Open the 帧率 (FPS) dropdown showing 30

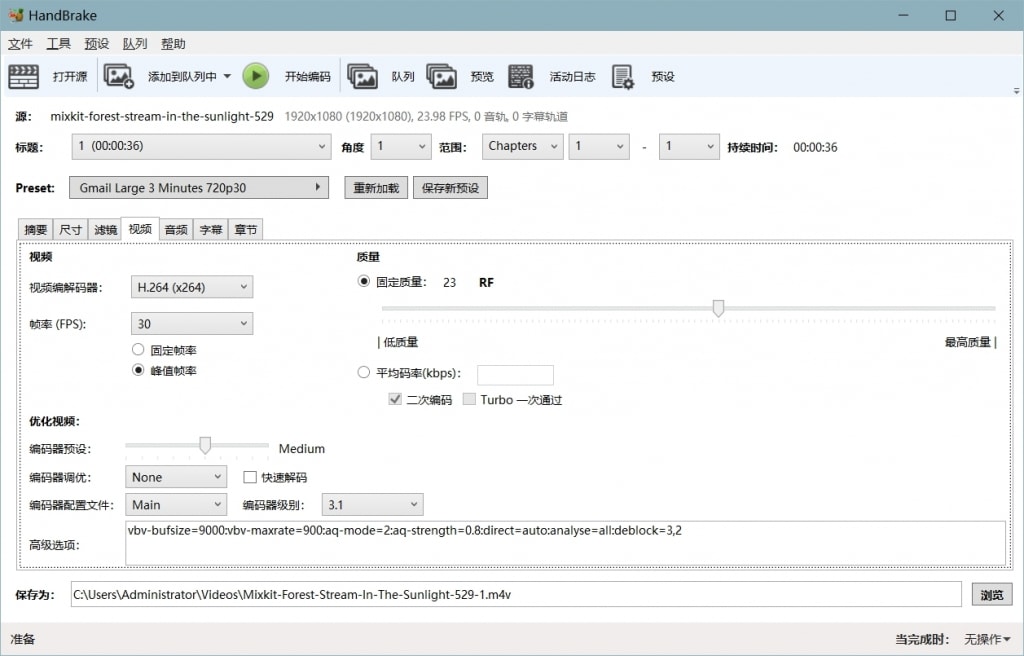pyautogui.click(x=191, y=323)
